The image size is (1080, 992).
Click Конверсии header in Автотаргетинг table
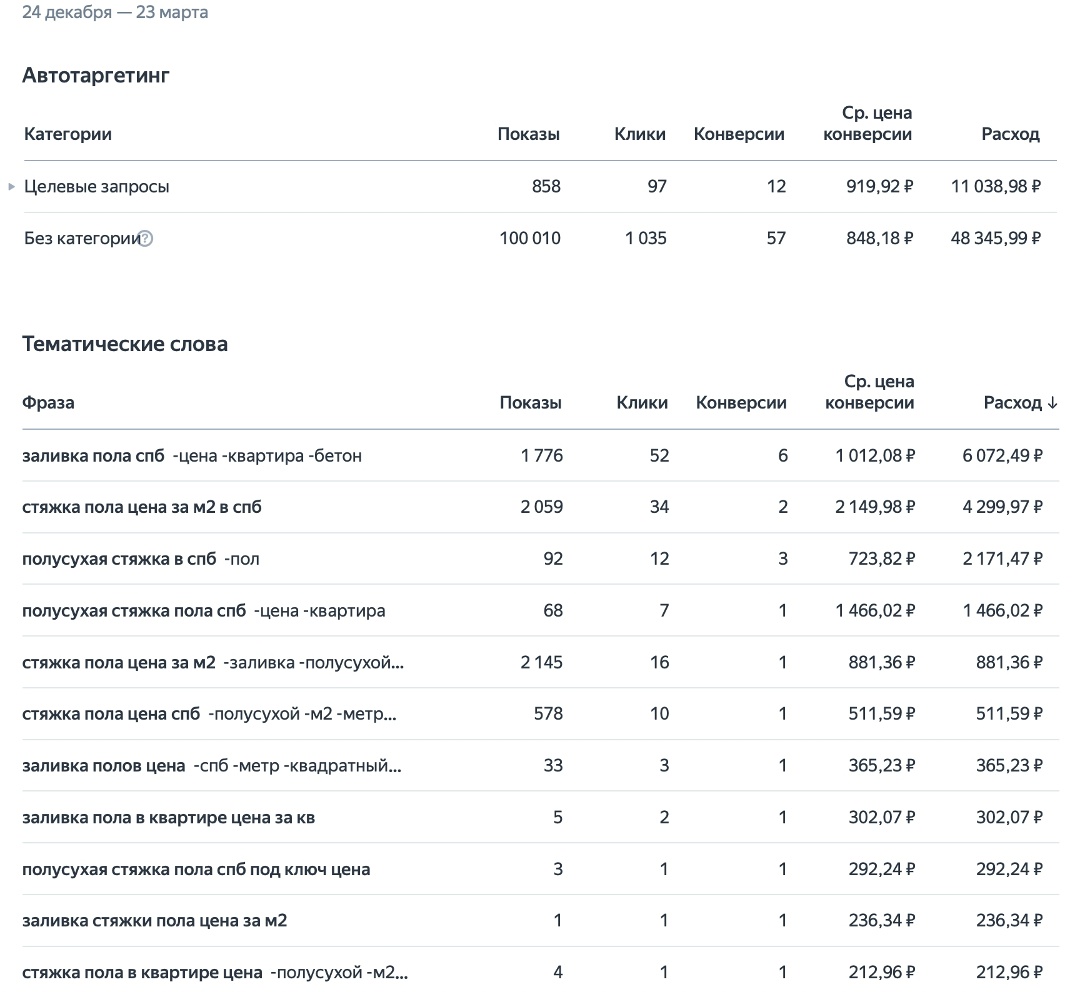pos(739,134)
